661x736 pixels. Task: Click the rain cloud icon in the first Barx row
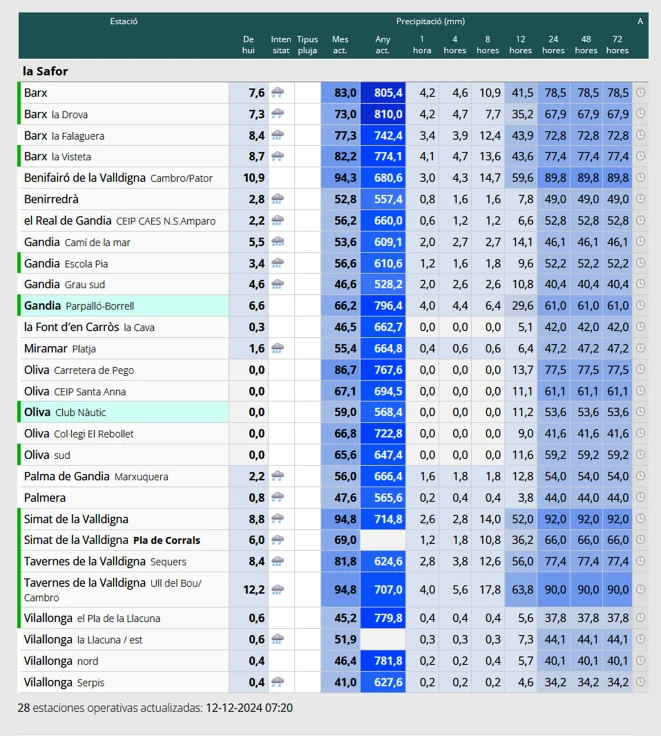point(278,92)
